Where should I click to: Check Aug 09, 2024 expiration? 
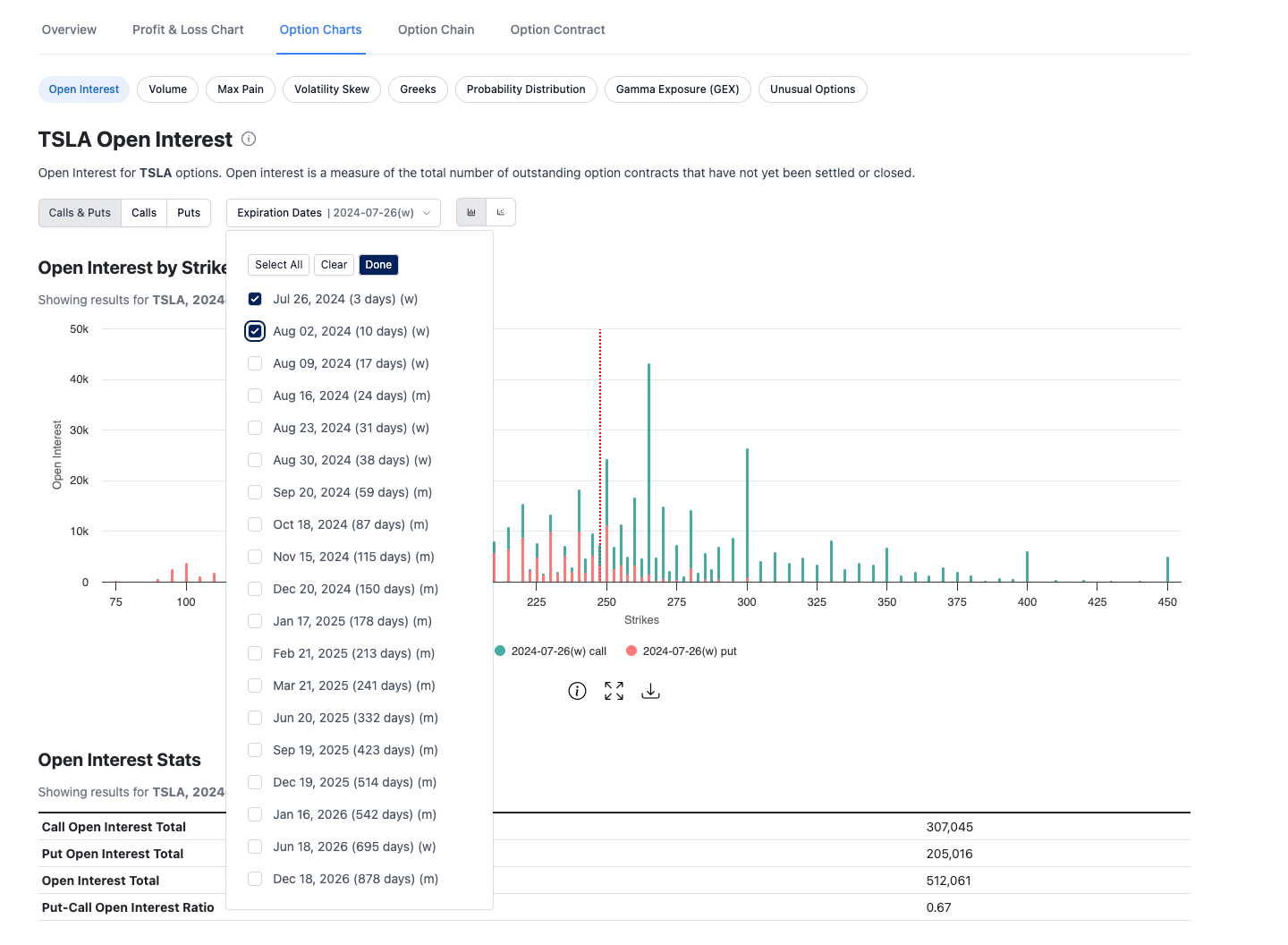click(255, 363)
